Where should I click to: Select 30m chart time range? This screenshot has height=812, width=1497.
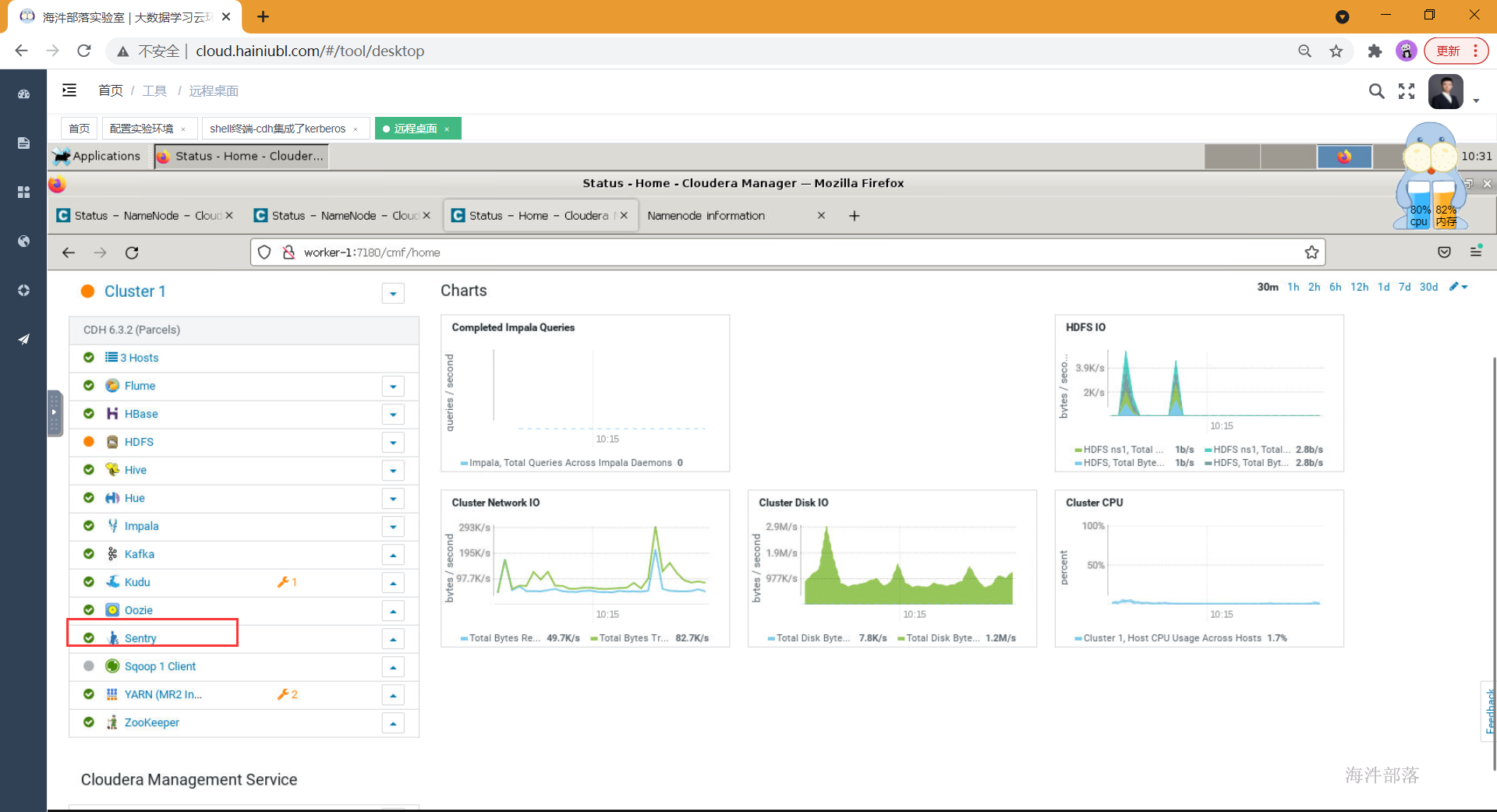point(1268,287)
